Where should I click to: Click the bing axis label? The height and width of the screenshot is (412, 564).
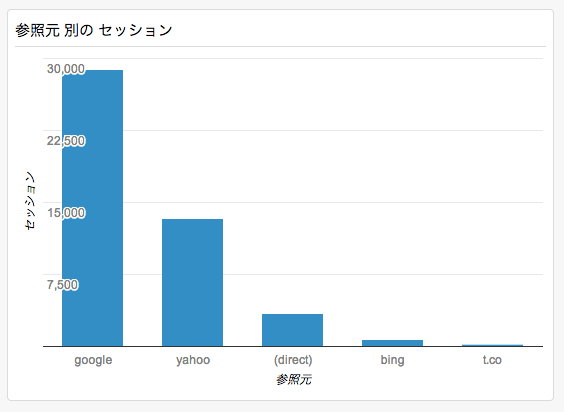(x=392, y=360)
